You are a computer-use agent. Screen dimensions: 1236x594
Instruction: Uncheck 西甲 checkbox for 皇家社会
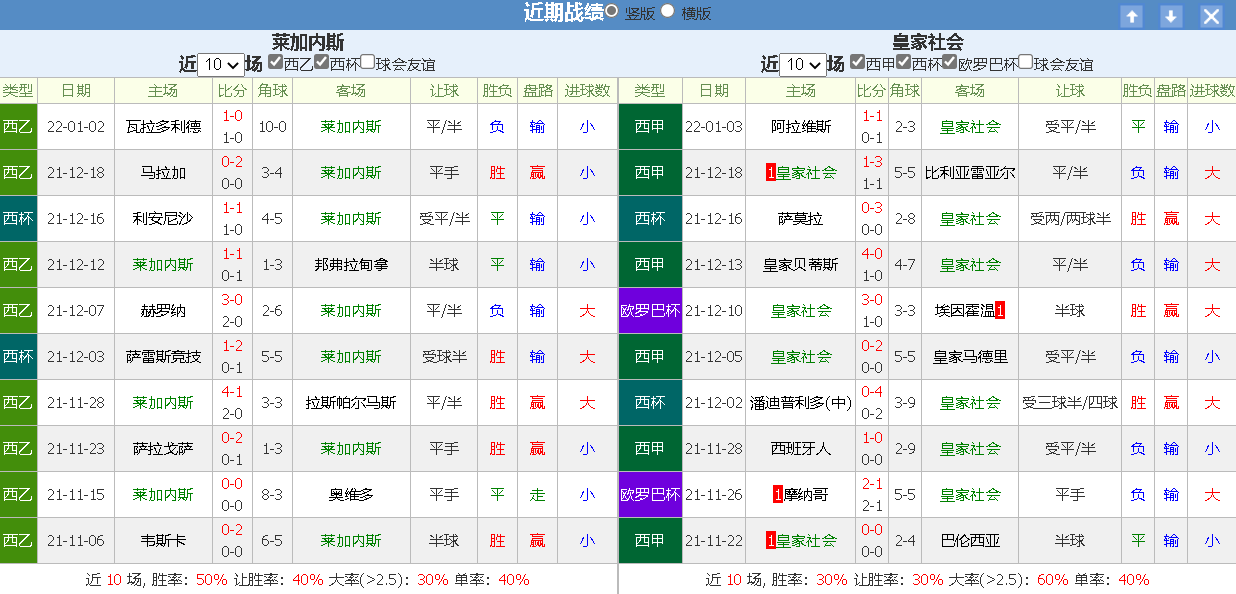click(858, 62)
